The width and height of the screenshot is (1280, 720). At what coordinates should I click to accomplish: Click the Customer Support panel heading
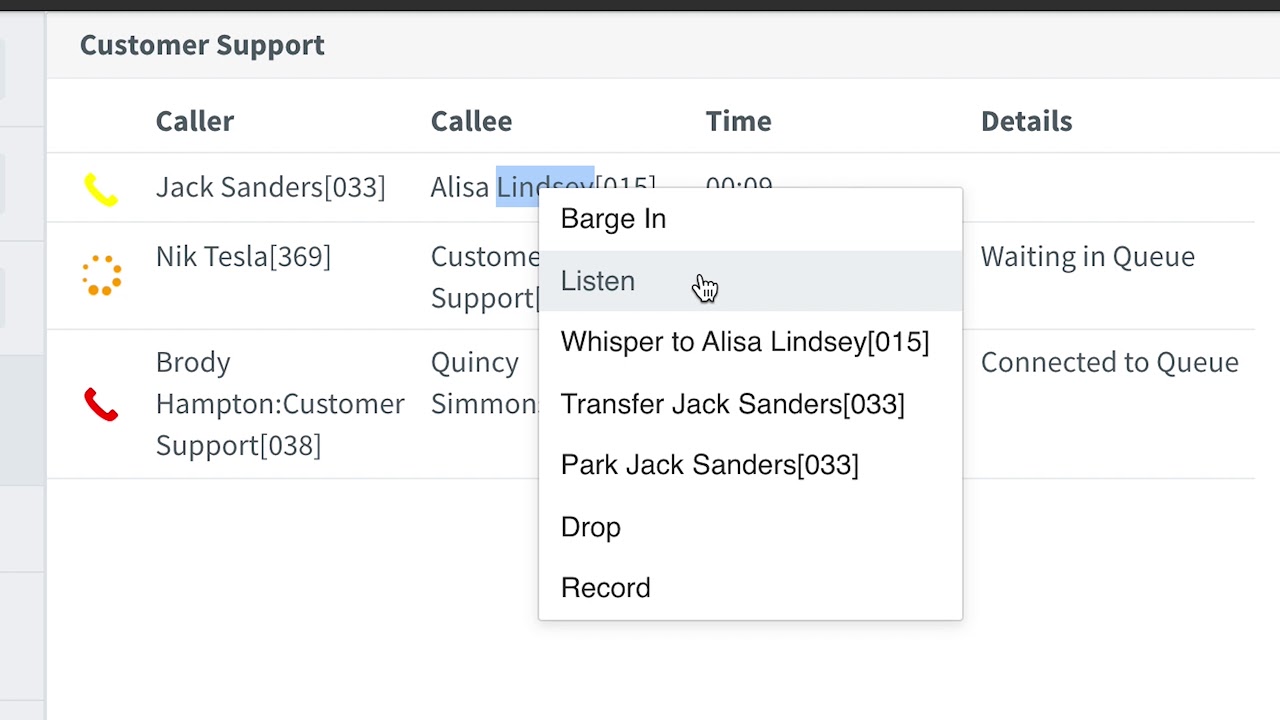coord(202,45)
